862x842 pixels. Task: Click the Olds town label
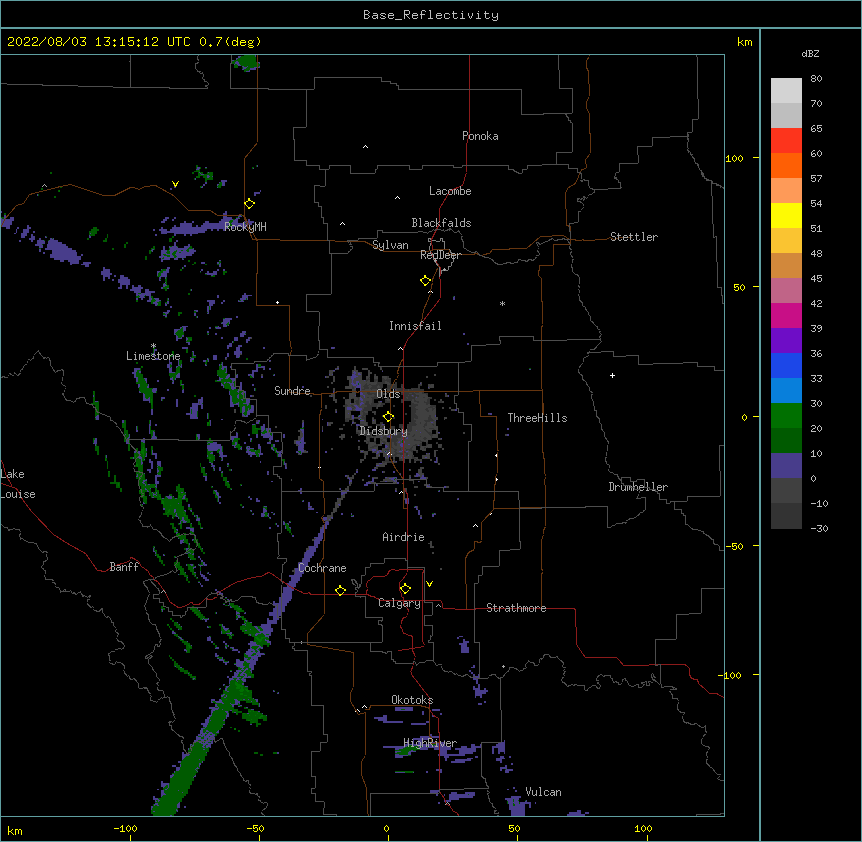[x=388, y=394]
